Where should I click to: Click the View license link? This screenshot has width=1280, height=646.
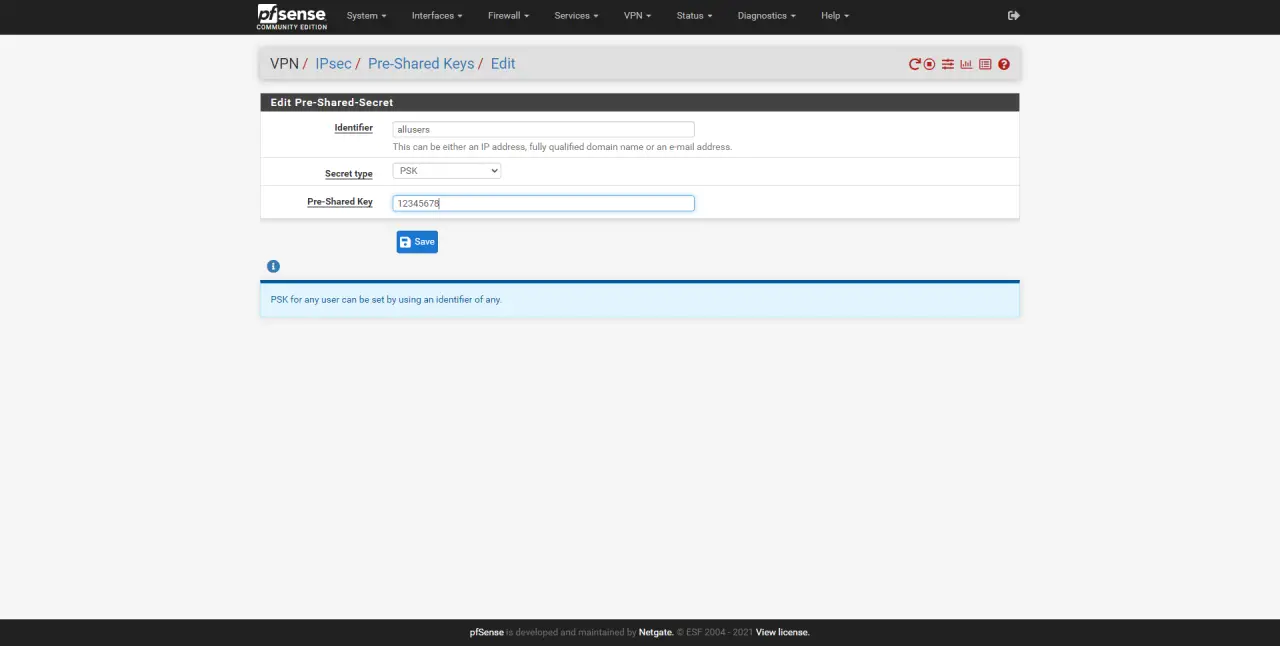(782, 632)
